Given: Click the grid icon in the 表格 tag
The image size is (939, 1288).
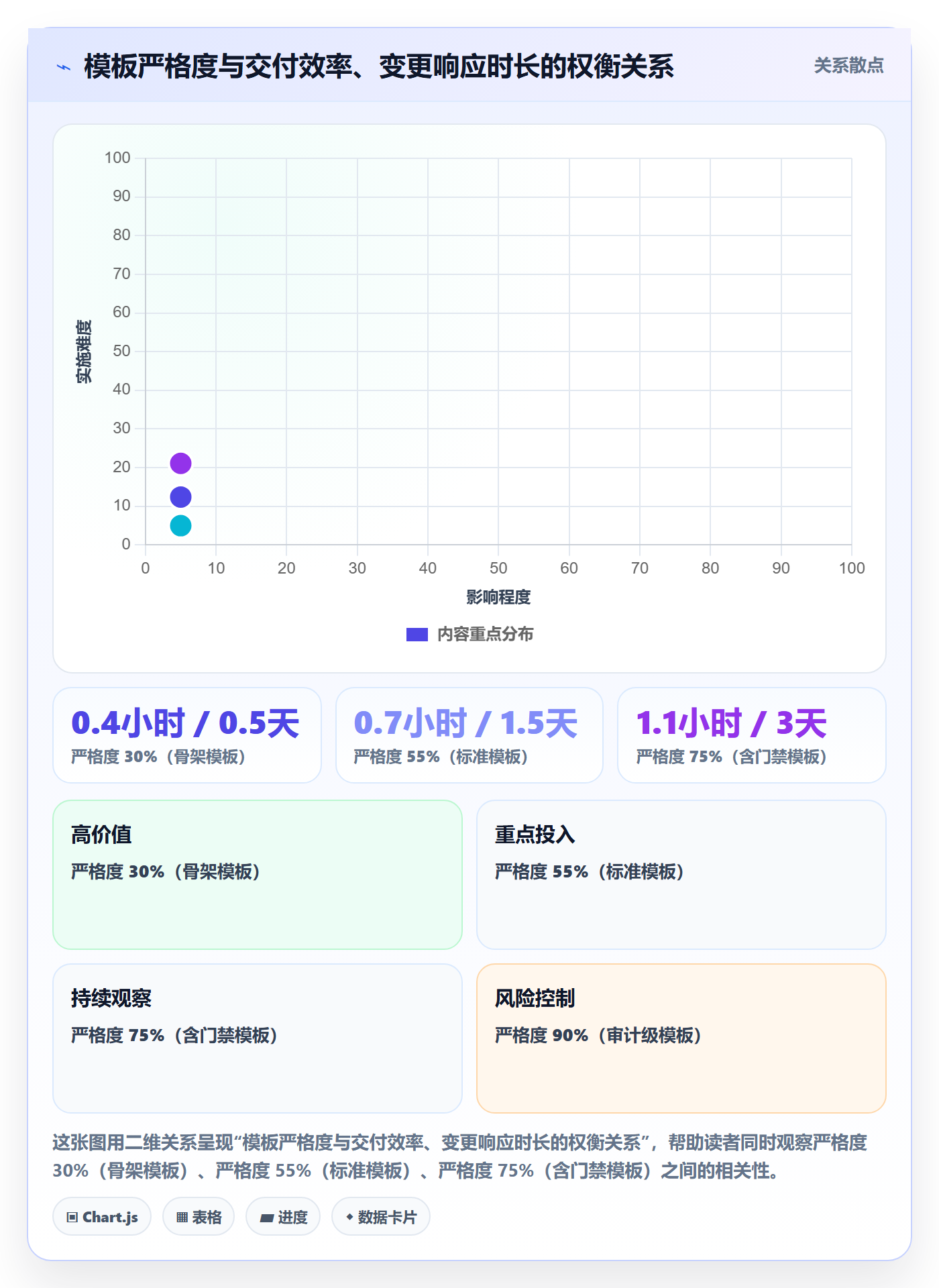Looking at the screenshot, I should click(x=182, y=1217).
